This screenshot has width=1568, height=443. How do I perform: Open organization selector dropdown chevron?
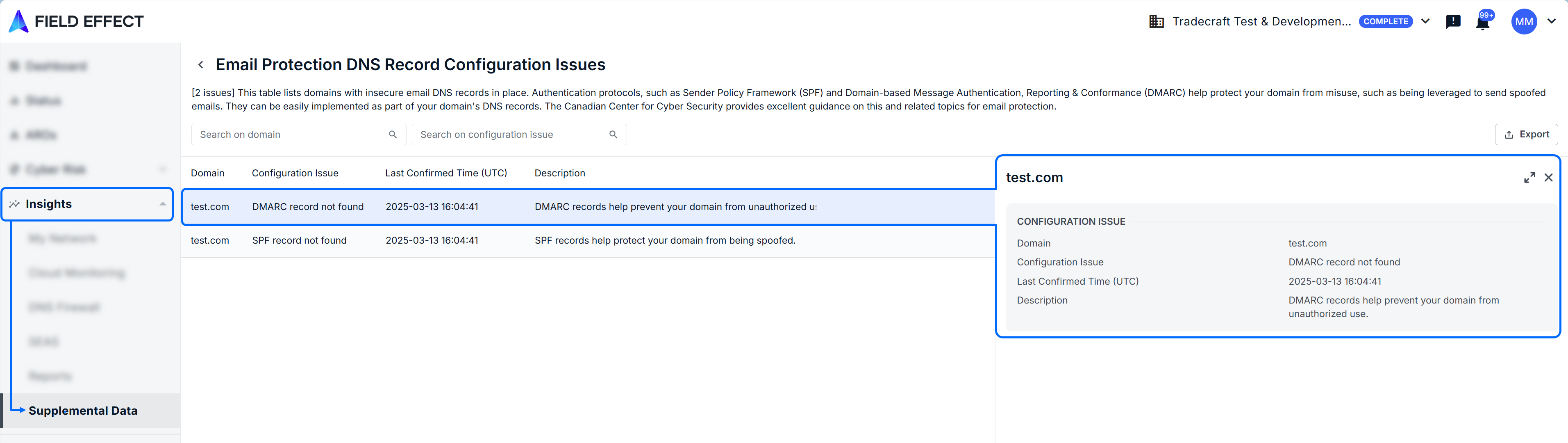(x=1425, y=21)
